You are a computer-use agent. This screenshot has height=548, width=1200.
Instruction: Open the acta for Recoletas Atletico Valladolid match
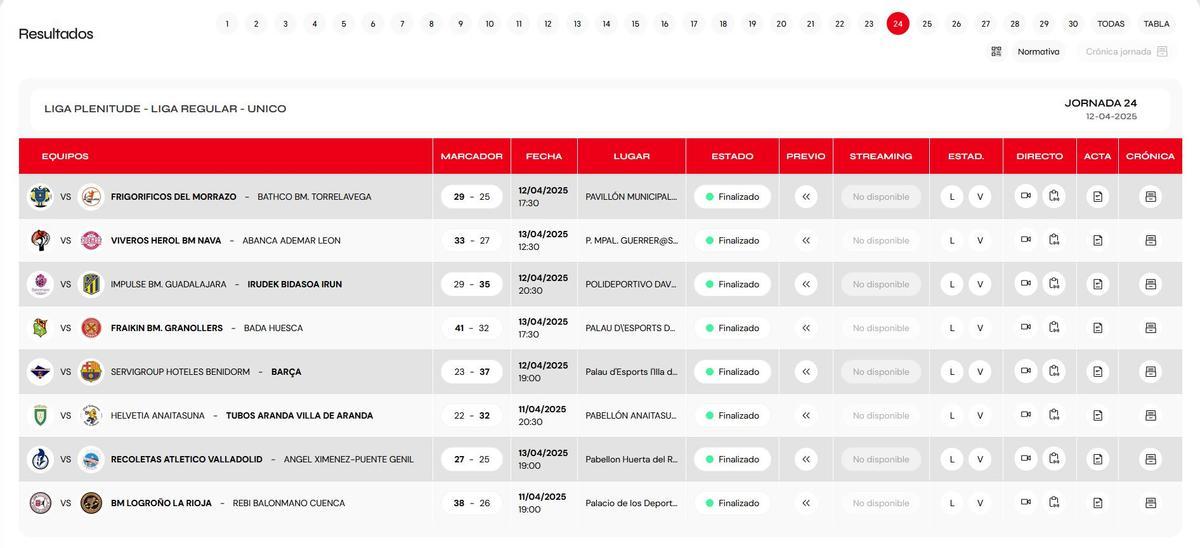pos(1098,459)
